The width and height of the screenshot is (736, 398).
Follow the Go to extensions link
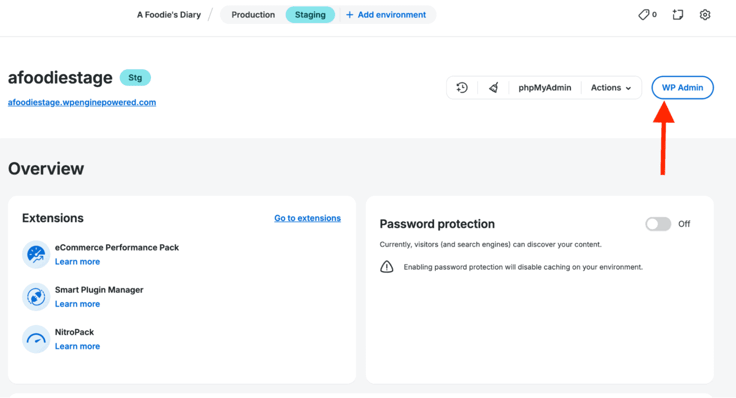click(307, 218)
